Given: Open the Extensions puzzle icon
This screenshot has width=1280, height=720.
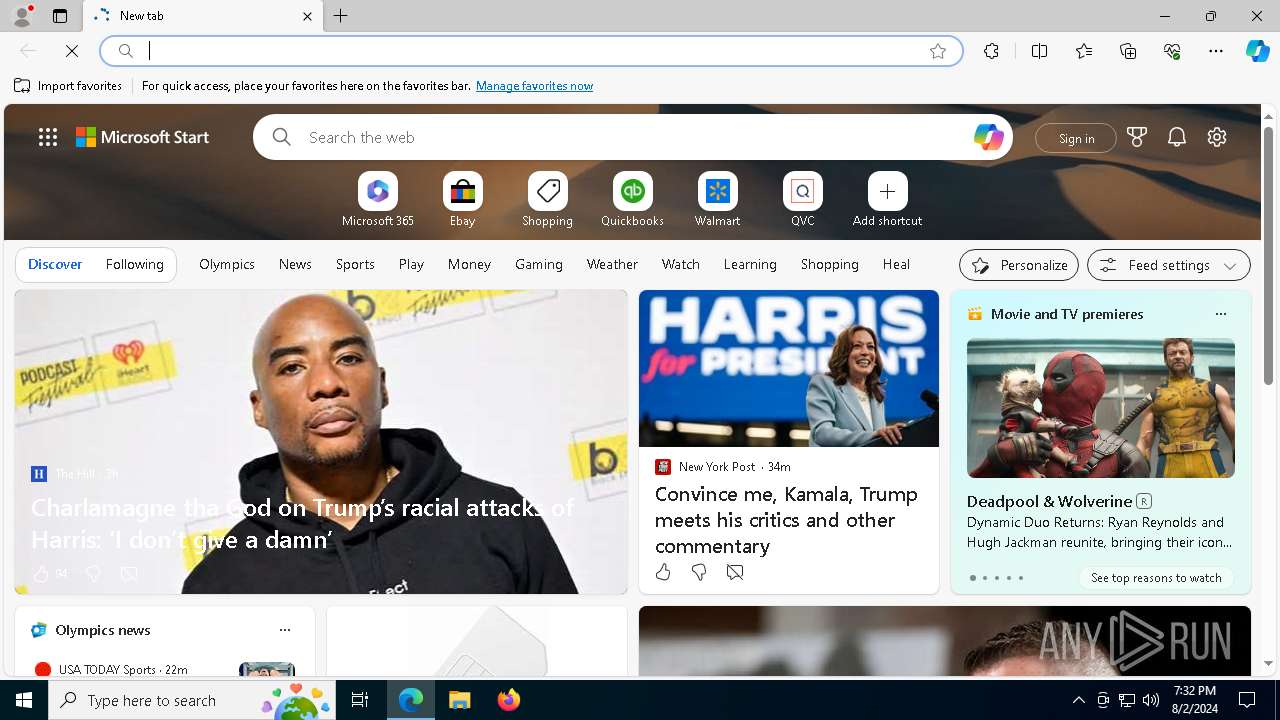Looking at the screenshot, I should pyautogui.click(x=991, y=51).
